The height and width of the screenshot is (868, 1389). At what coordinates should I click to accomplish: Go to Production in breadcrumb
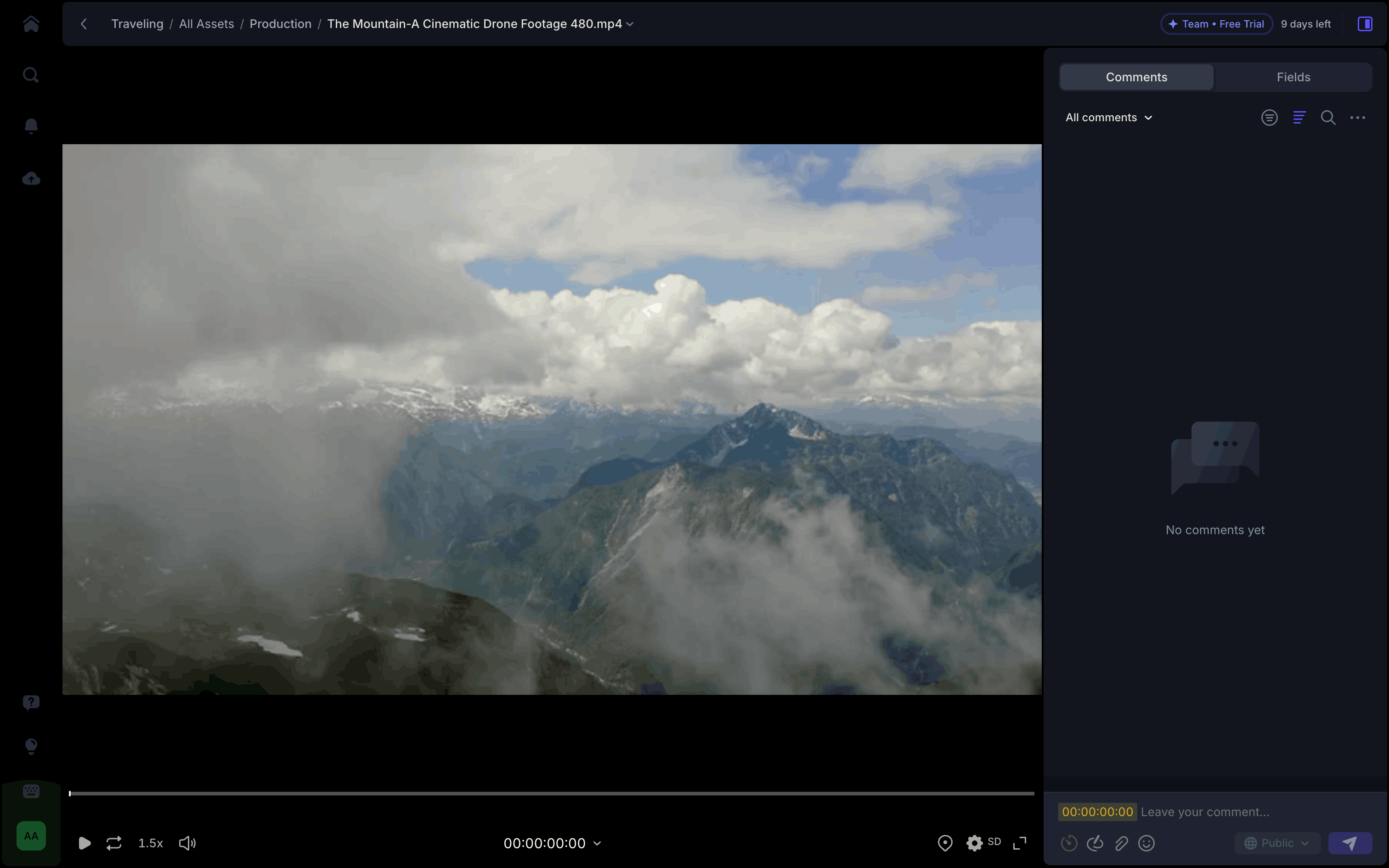280,24
